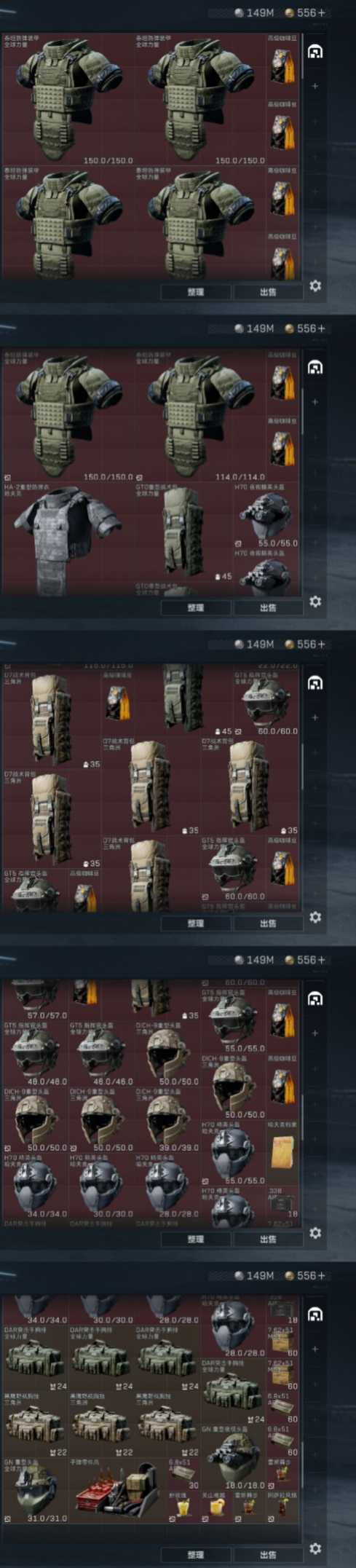356x1568 pixels.
Task: Click the orange document folder item
Action: [282, 1152]
